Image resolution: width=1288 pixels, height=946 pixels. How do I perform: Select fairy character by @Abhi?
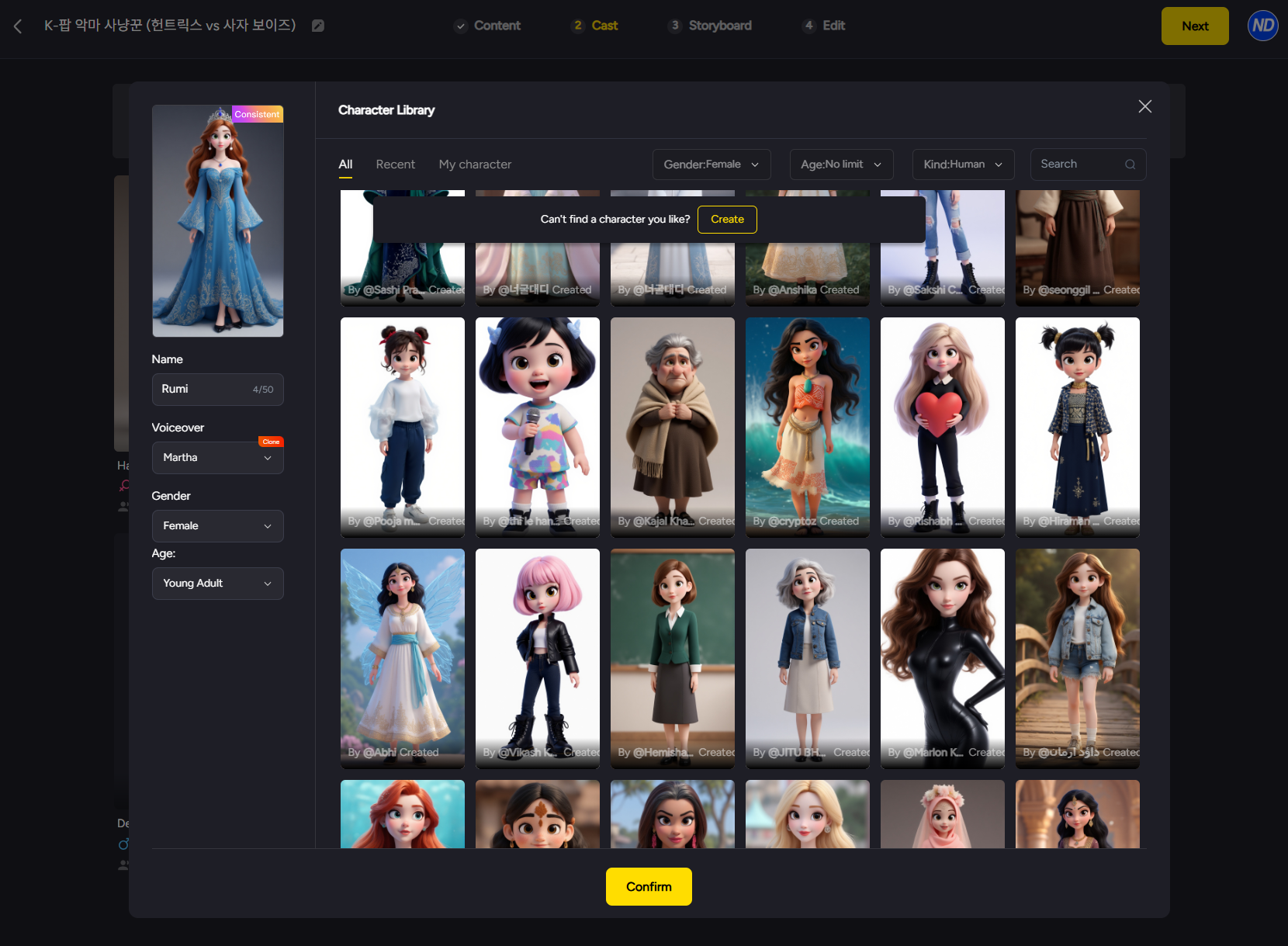point(403,659)
